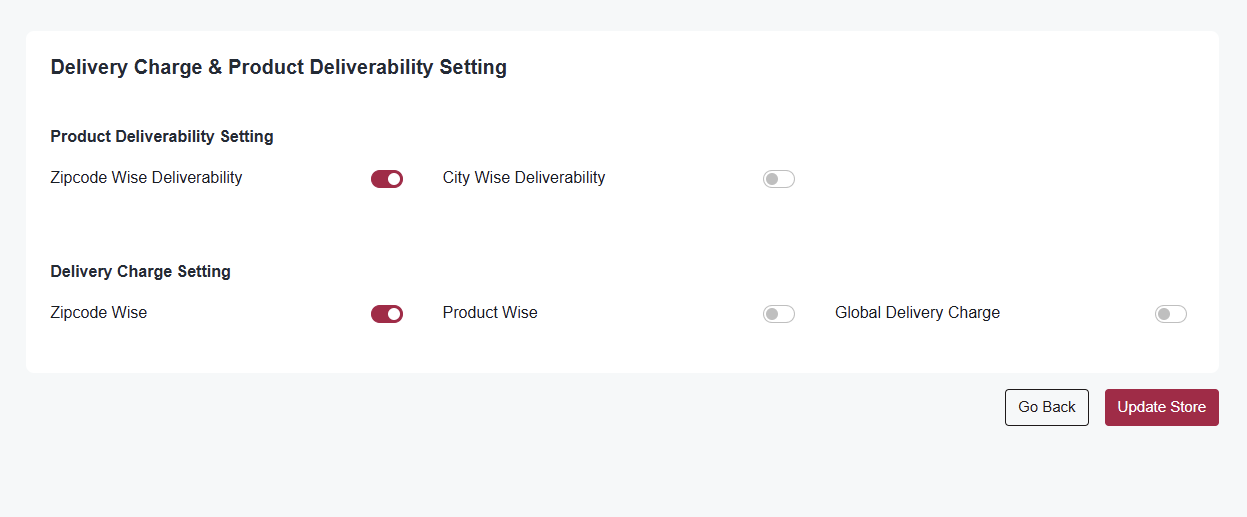This screenshot has width=1247, height=517.
Task: Click the Zipcode Wise label under Delivery Charge
Action: [x=99, y=313]
